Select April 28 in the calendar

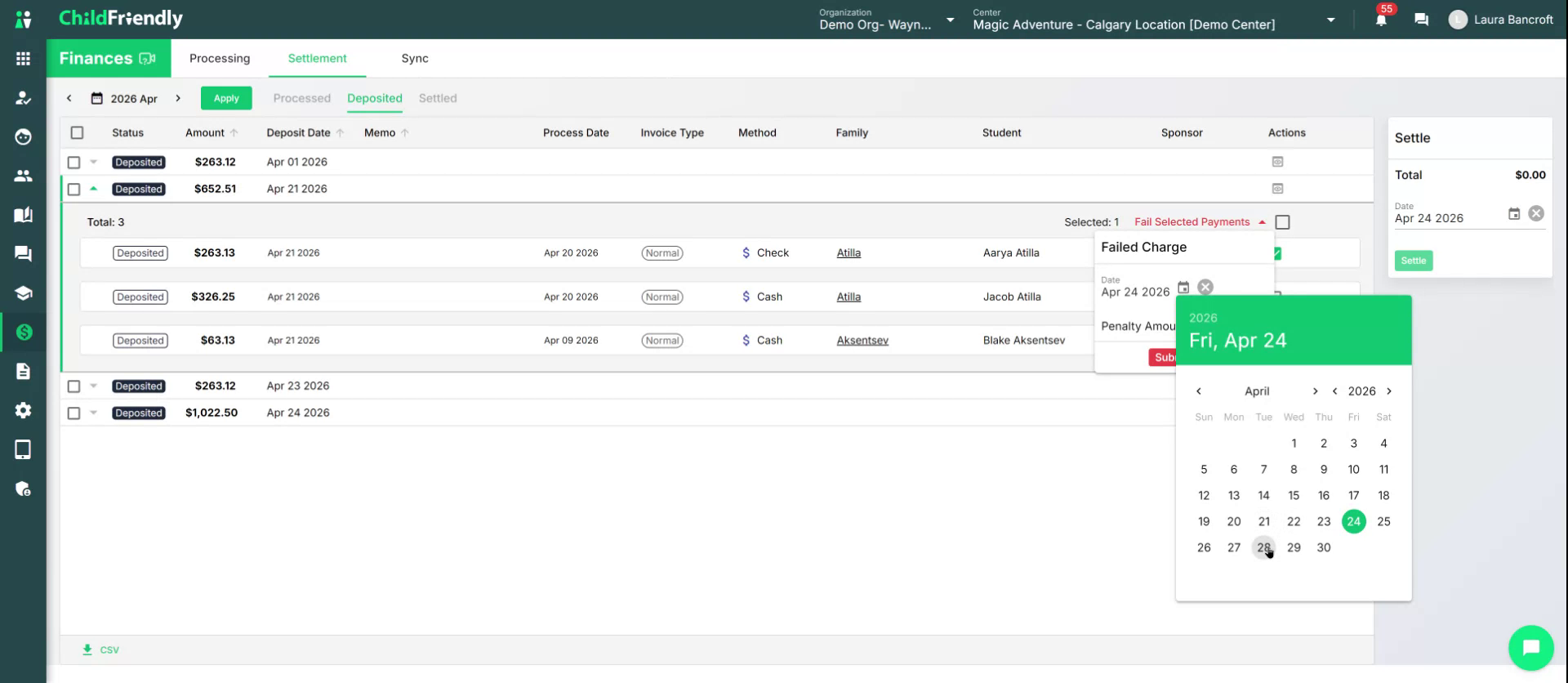1263,547
